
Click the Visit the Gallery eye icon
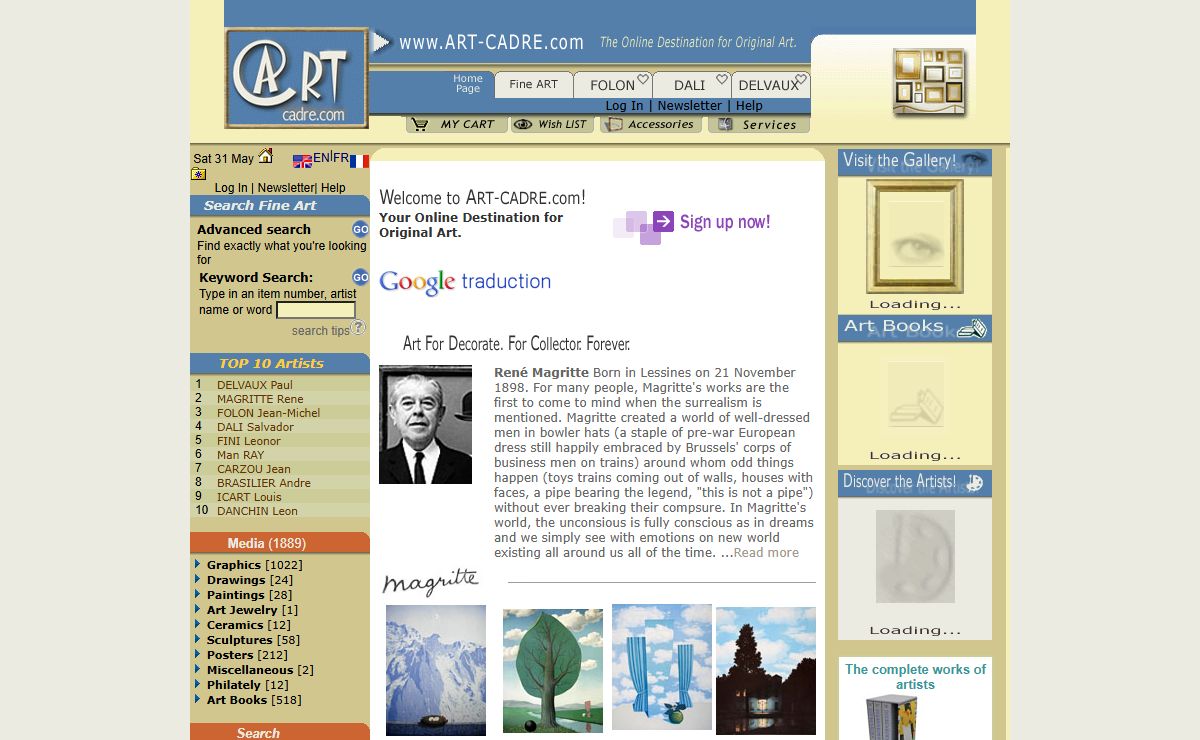click(975, 160)
